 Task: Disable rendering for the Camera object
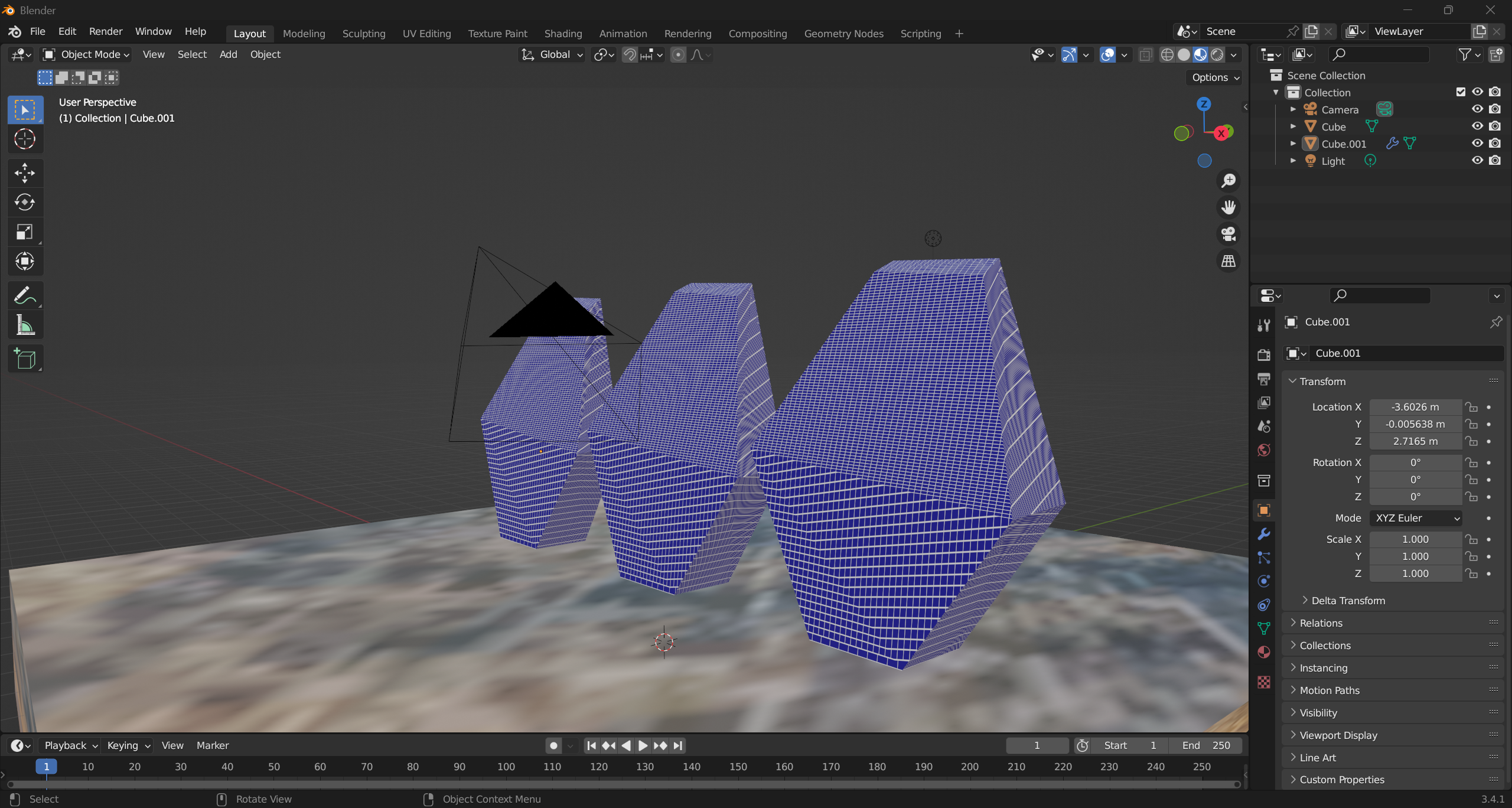pos(1495,109)
